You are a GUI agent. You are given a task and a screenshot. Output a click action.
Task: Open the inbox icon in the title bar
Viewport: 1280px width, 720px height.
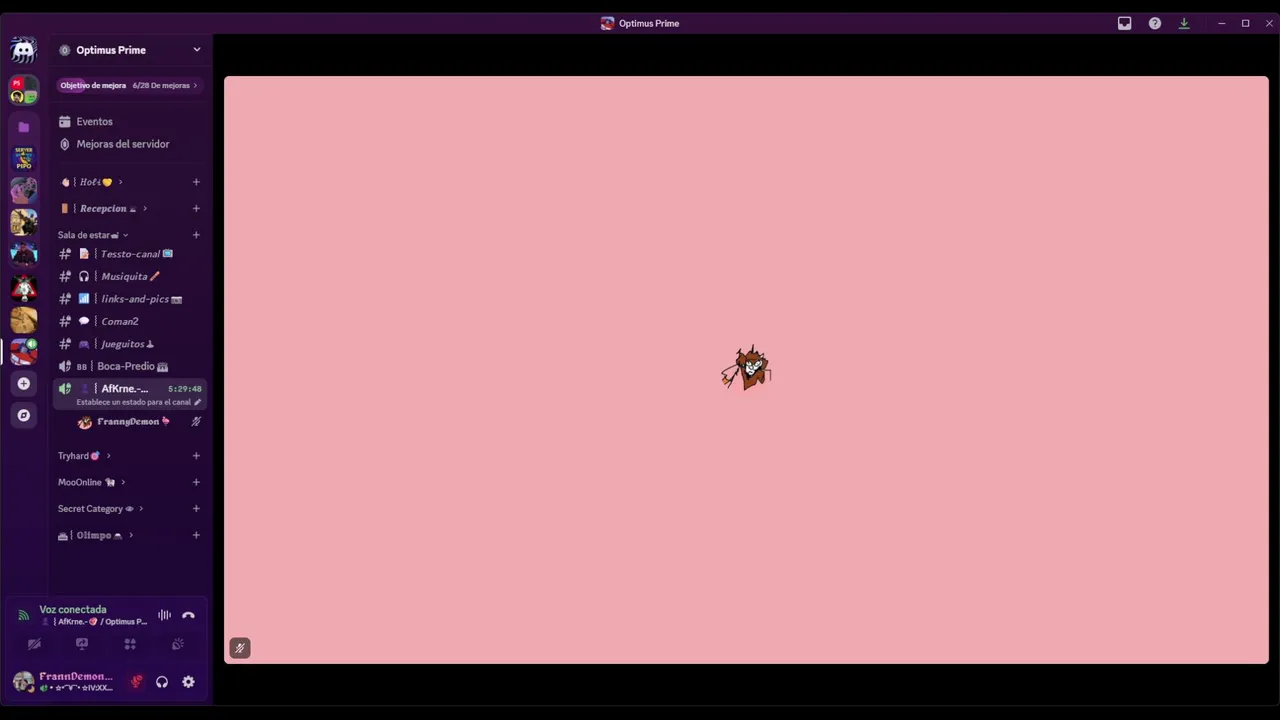1124,23
